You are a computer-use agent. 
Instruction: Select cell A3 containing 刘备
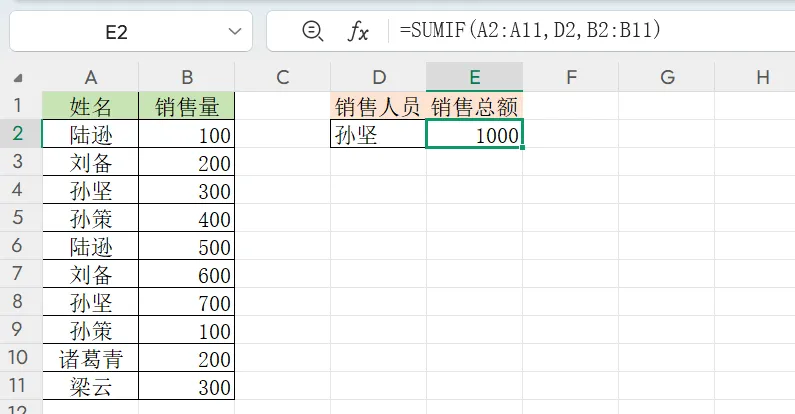(90, 162)
